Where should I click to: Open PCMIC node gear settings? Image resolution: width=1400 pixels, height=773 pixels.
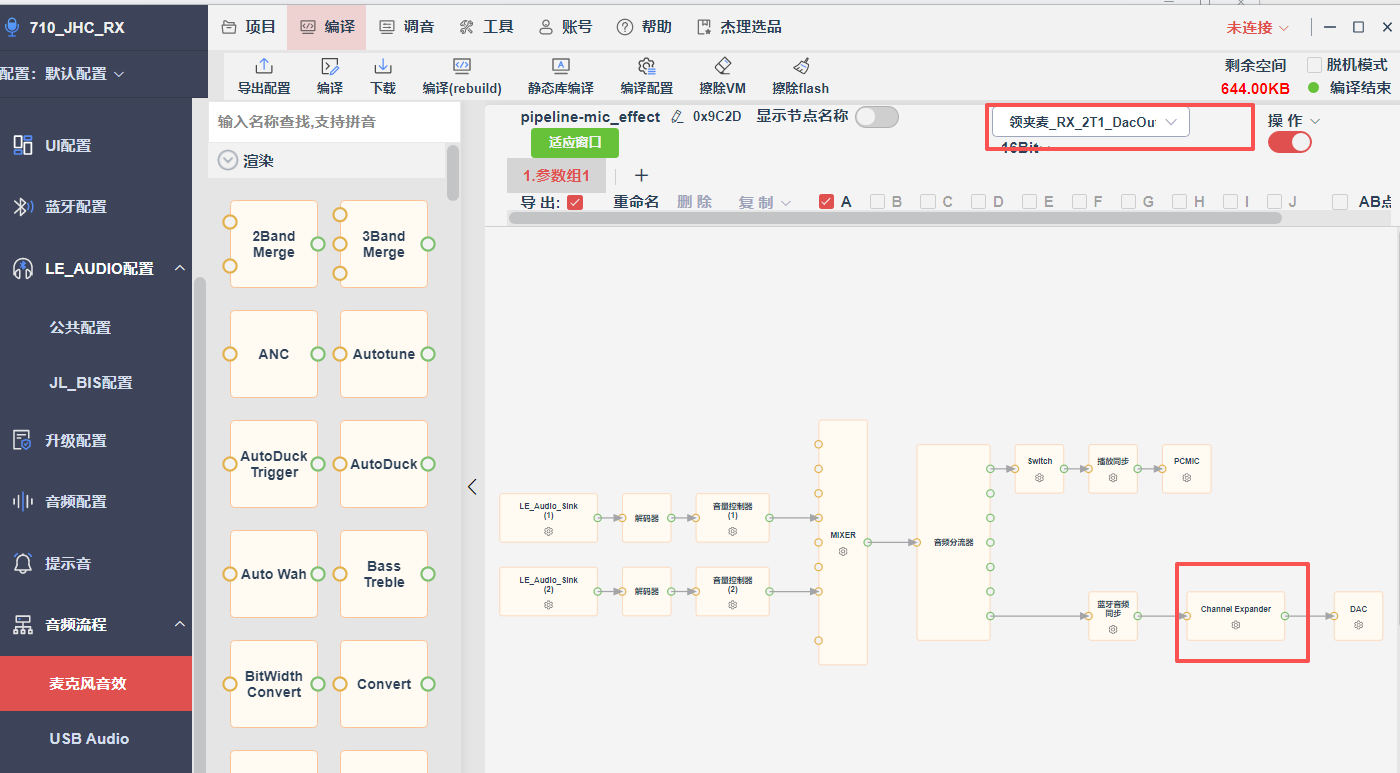tap(1186, 478)
